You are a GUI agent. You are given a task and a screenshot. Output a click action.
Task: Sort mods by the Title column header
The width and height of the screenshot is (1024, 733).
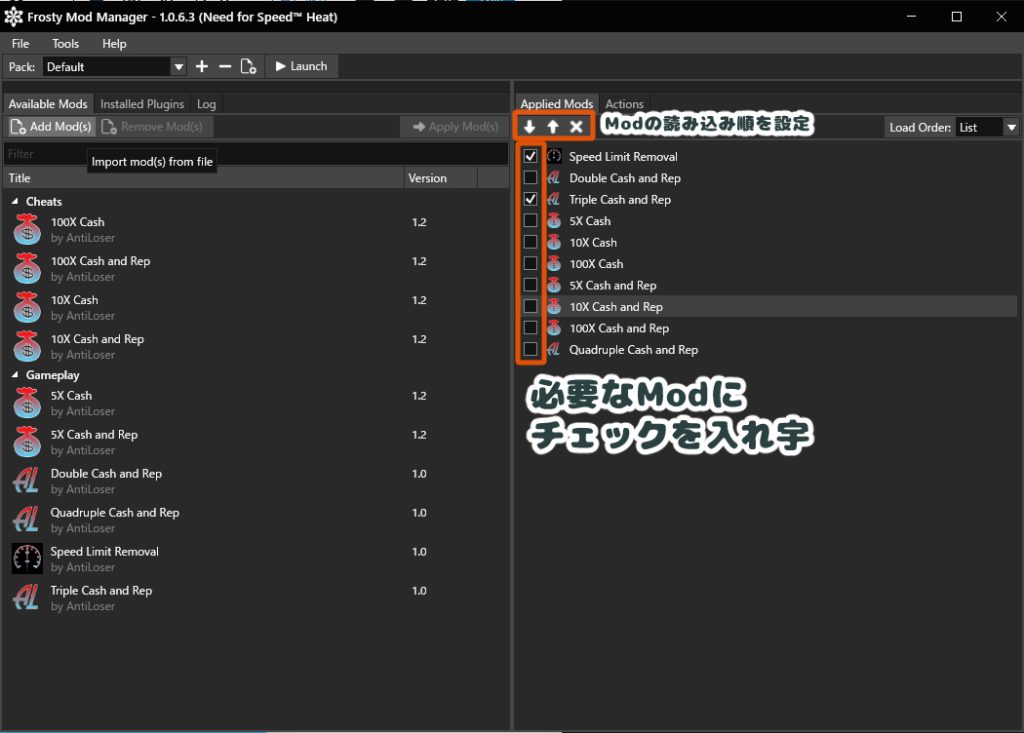coord(204,178)
